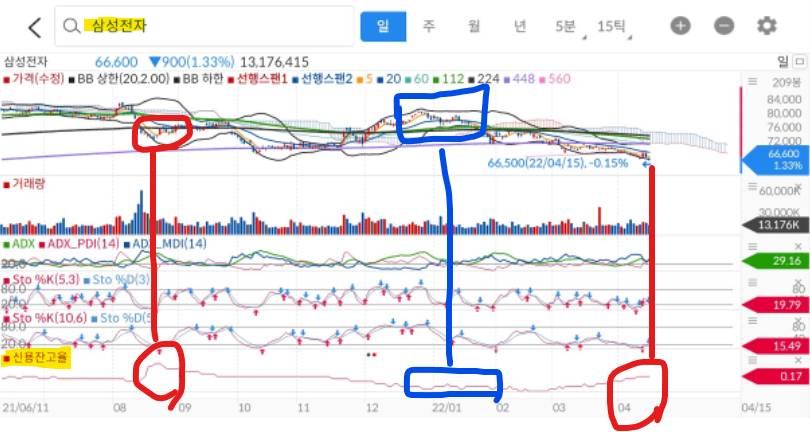Click the BB 하한 legend label
The height and width of the screenshot is (432, 810).
coord(203,79)
